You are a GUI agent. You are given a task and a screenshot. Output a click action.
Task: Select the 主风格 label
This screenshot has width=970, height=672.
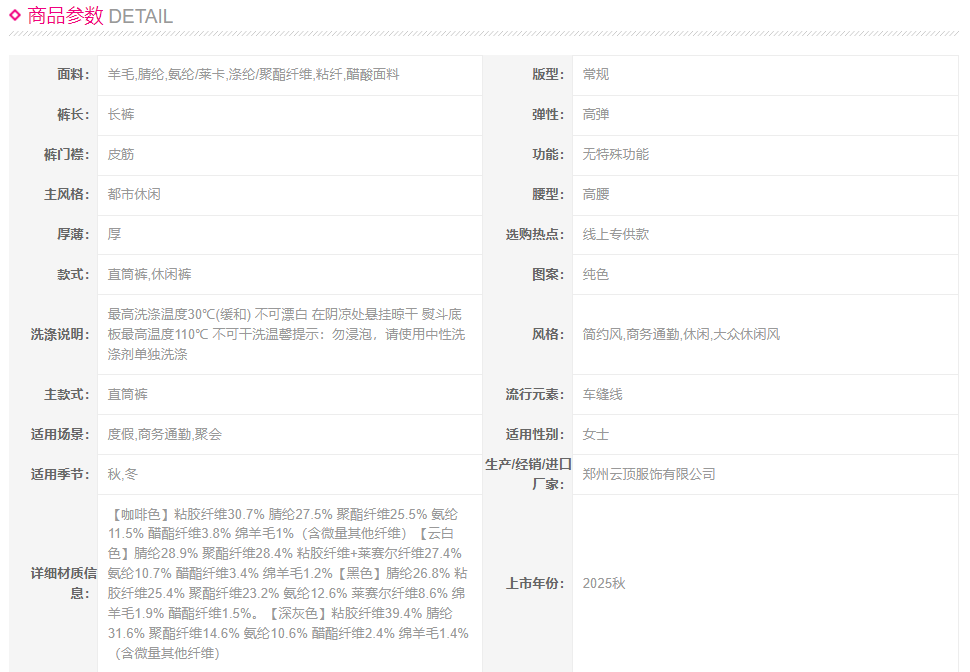(x=66, y=195)
